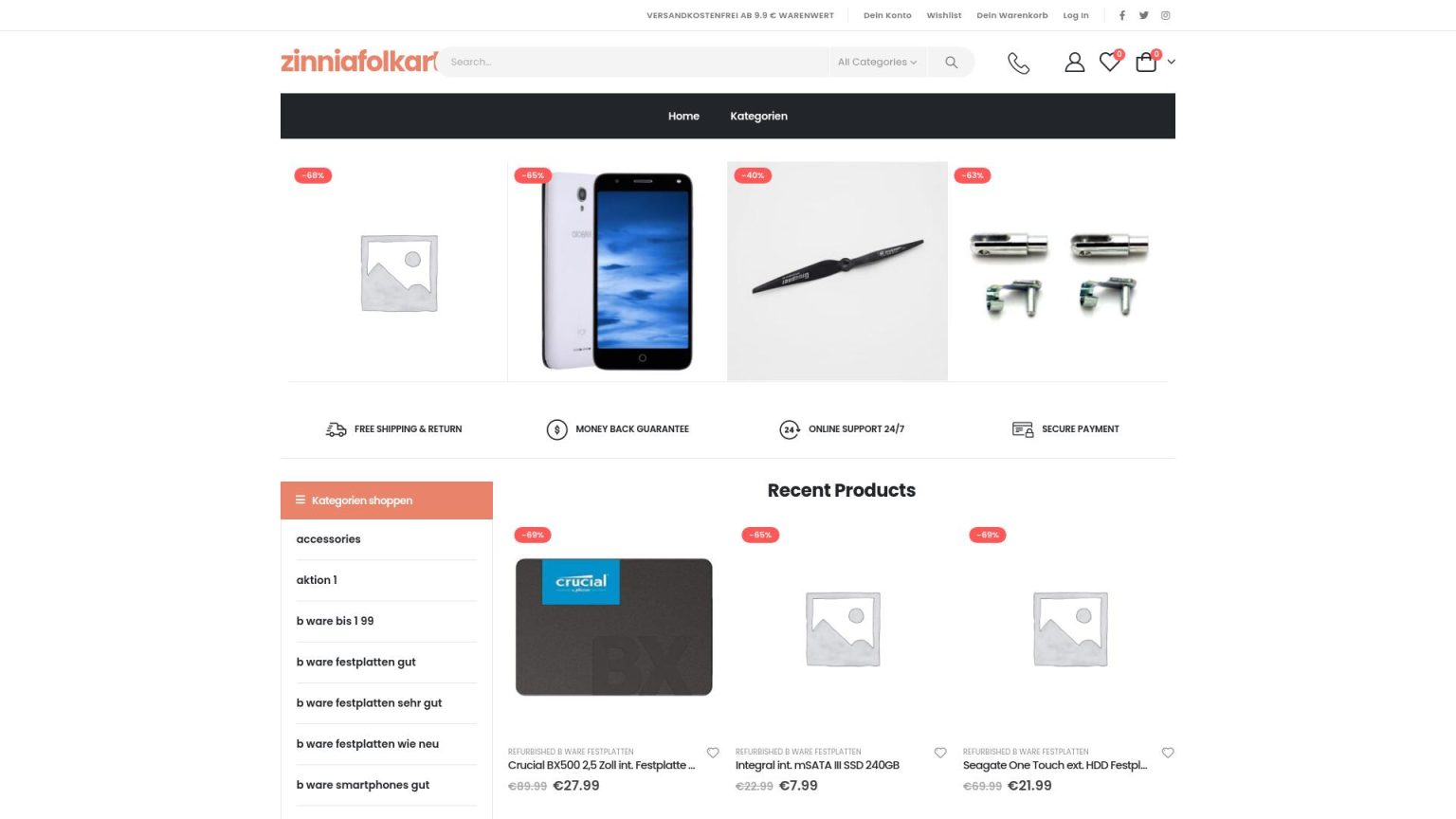
Task: Toggle the Kategorien shoppen menu header
Action: pos(387,500)
